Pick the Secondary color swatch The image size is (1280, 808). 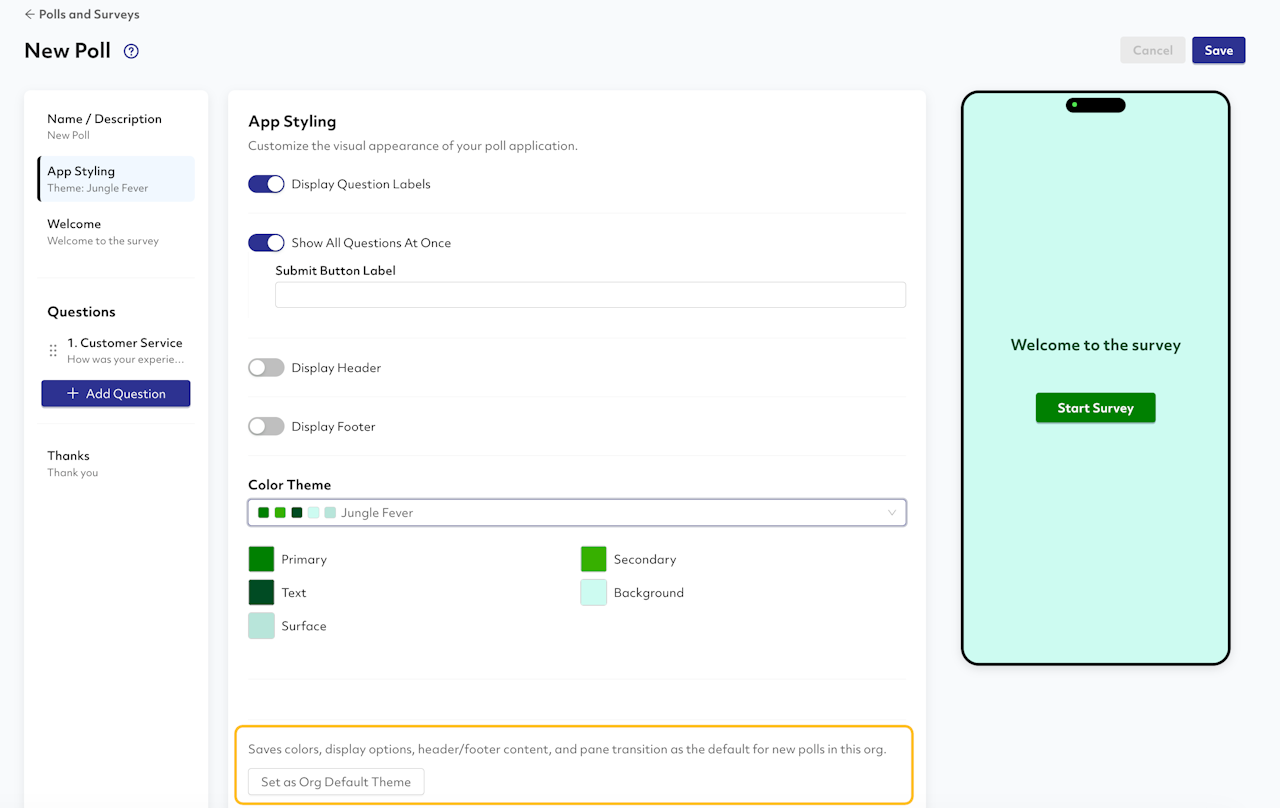[x=594, y=559]
